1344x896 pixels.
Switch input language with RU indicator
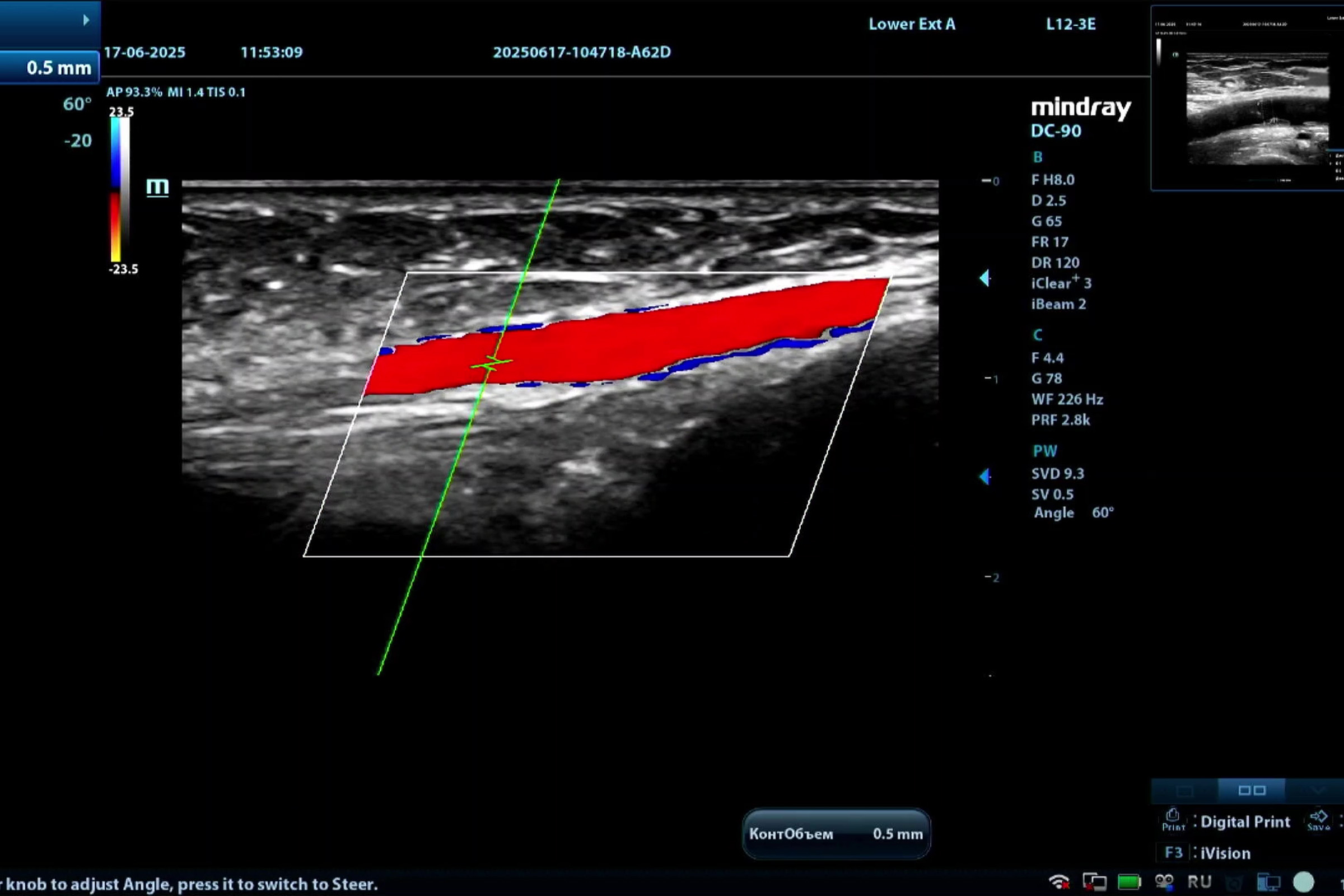click(x=1199, y=881)
